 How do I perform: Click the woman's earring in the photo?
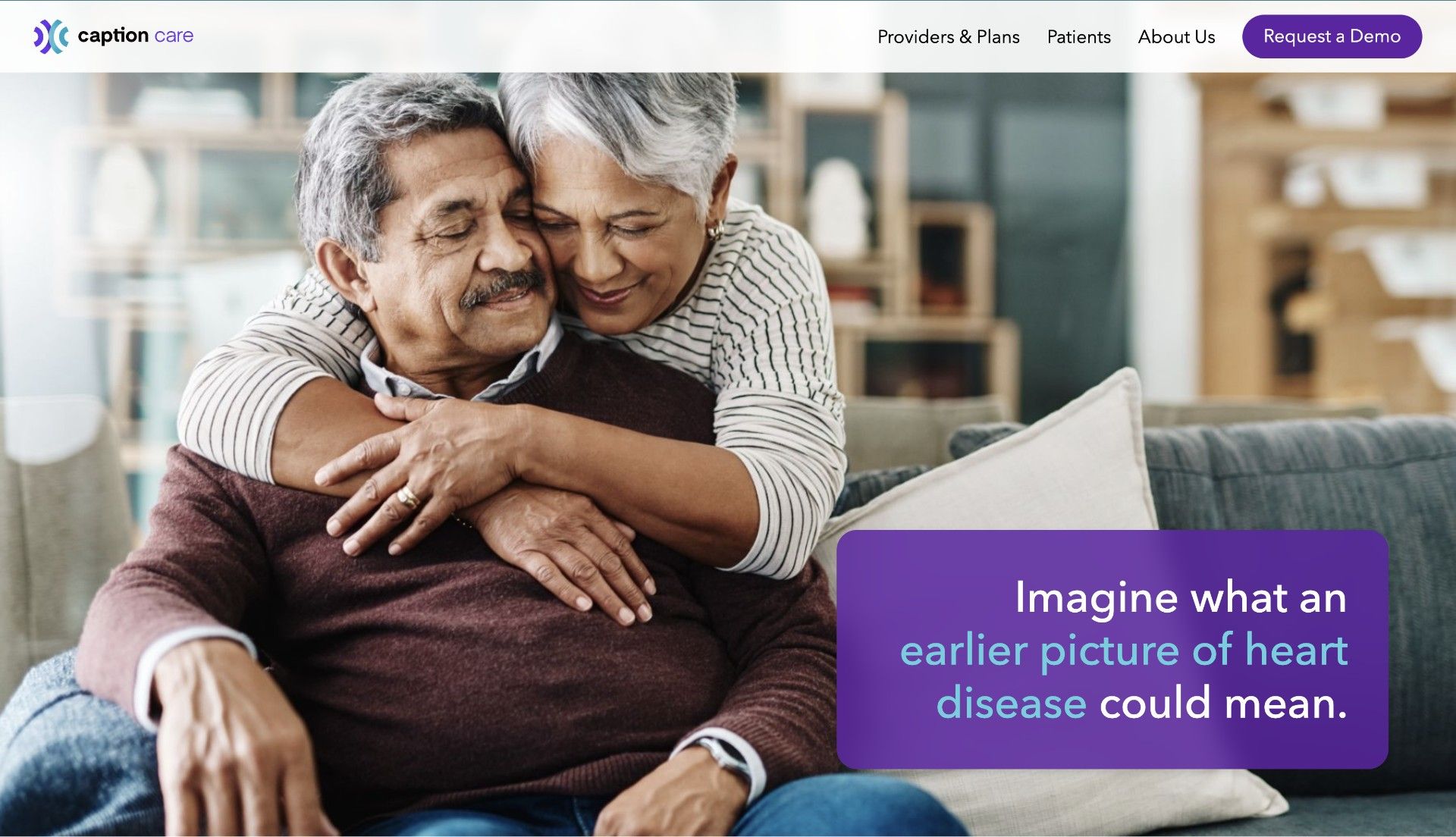[714, 229]
